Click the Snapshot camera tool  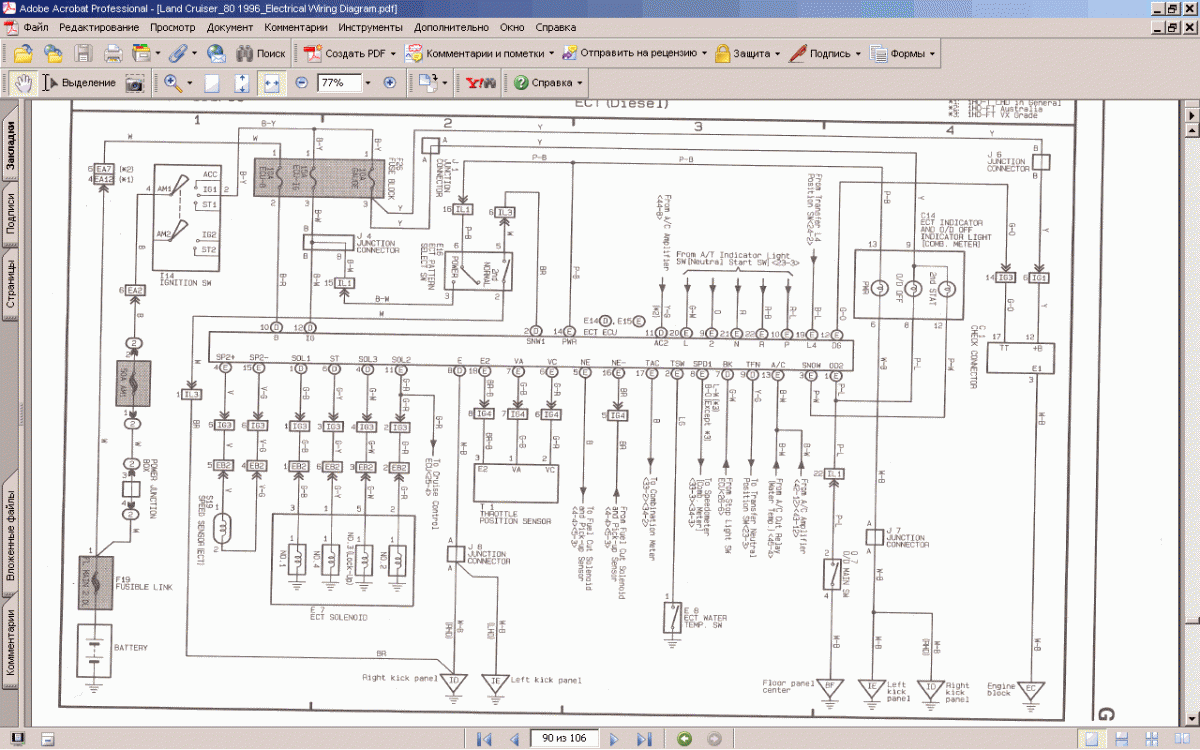(134, 83)
